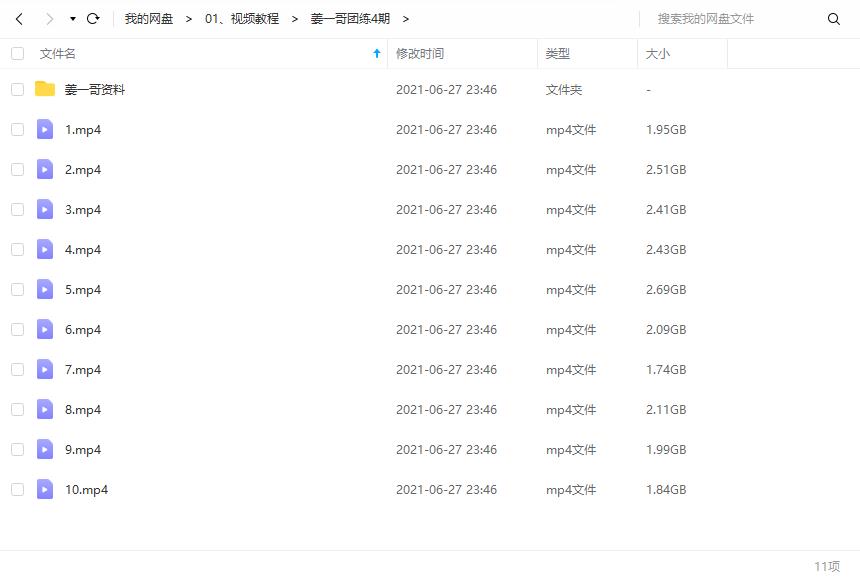Click the video icon of 8.mp4
Image resolution: width=860 pixels, height=583 pixels.
[x=45, y=410]
